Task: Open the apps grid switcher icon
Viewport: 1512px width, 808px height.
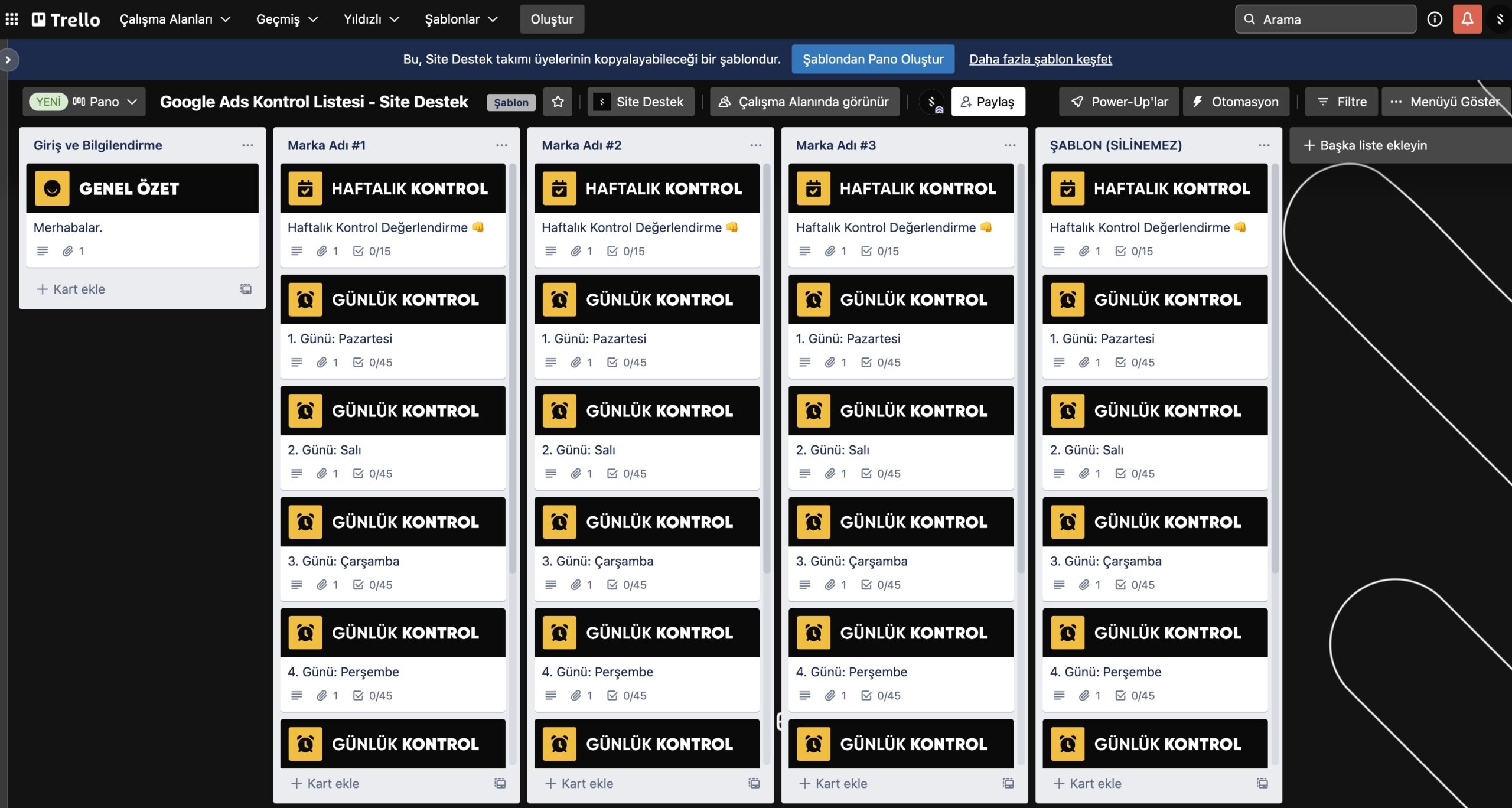Action: 12,19
